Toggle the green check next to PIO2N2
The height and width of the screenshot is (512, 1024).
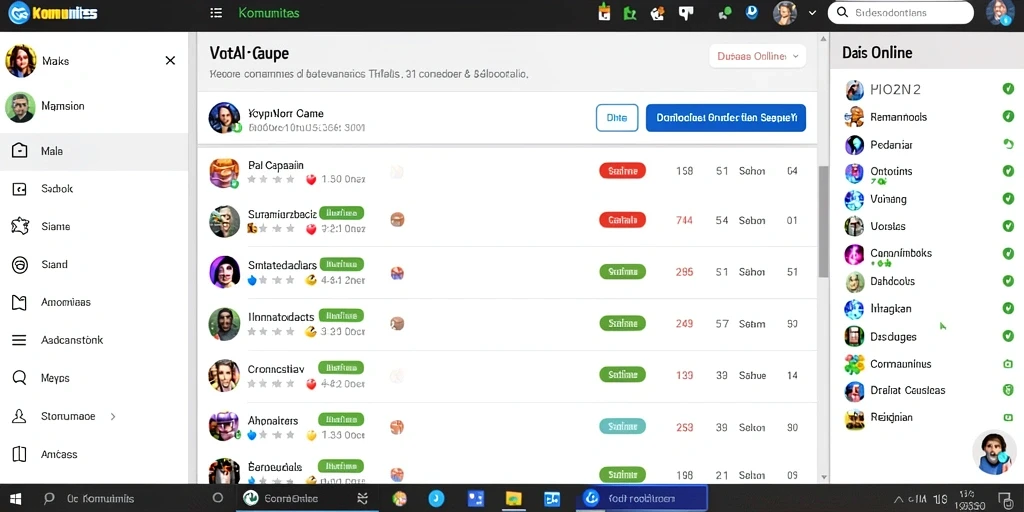pyautogui.click(x=1008, y=89)
